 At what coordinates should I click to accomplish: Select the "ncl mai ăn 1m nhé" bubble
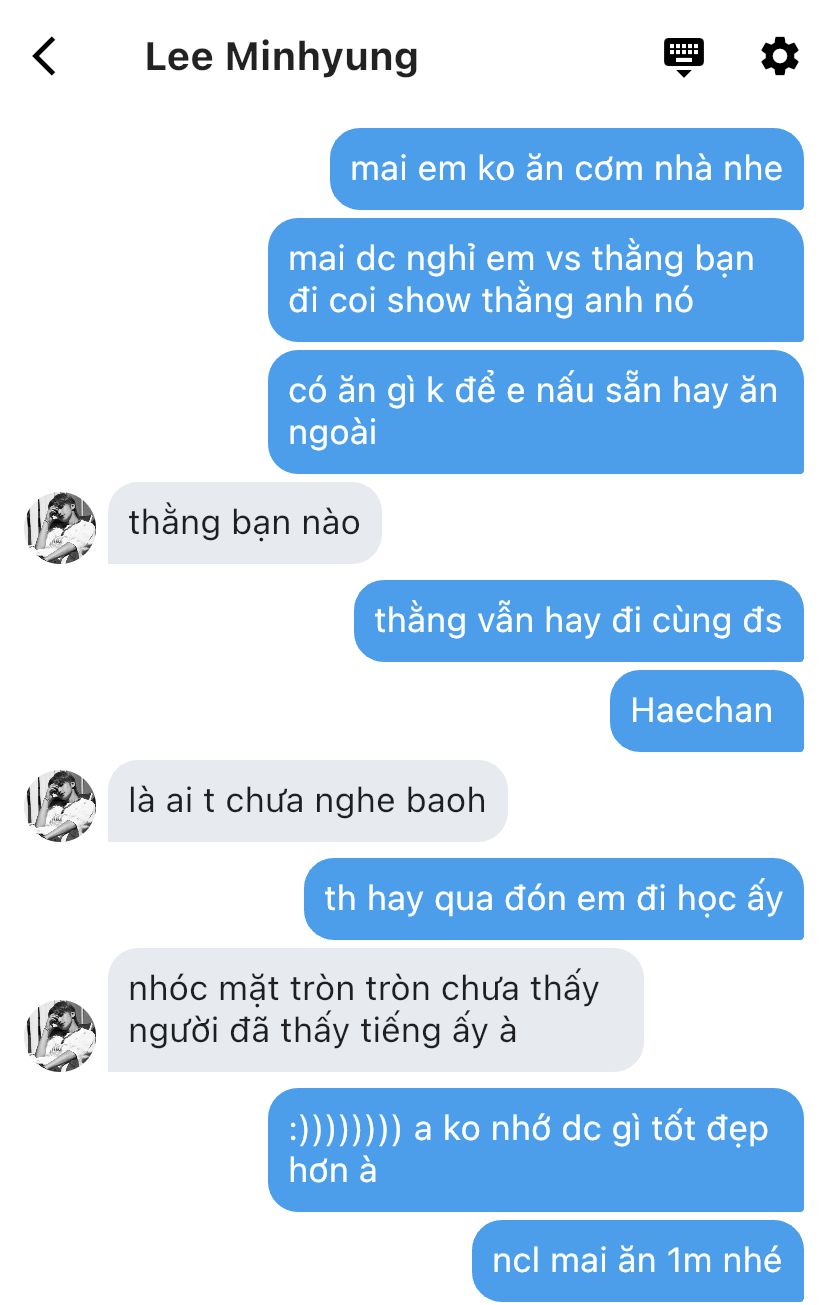coord(638,1261)
